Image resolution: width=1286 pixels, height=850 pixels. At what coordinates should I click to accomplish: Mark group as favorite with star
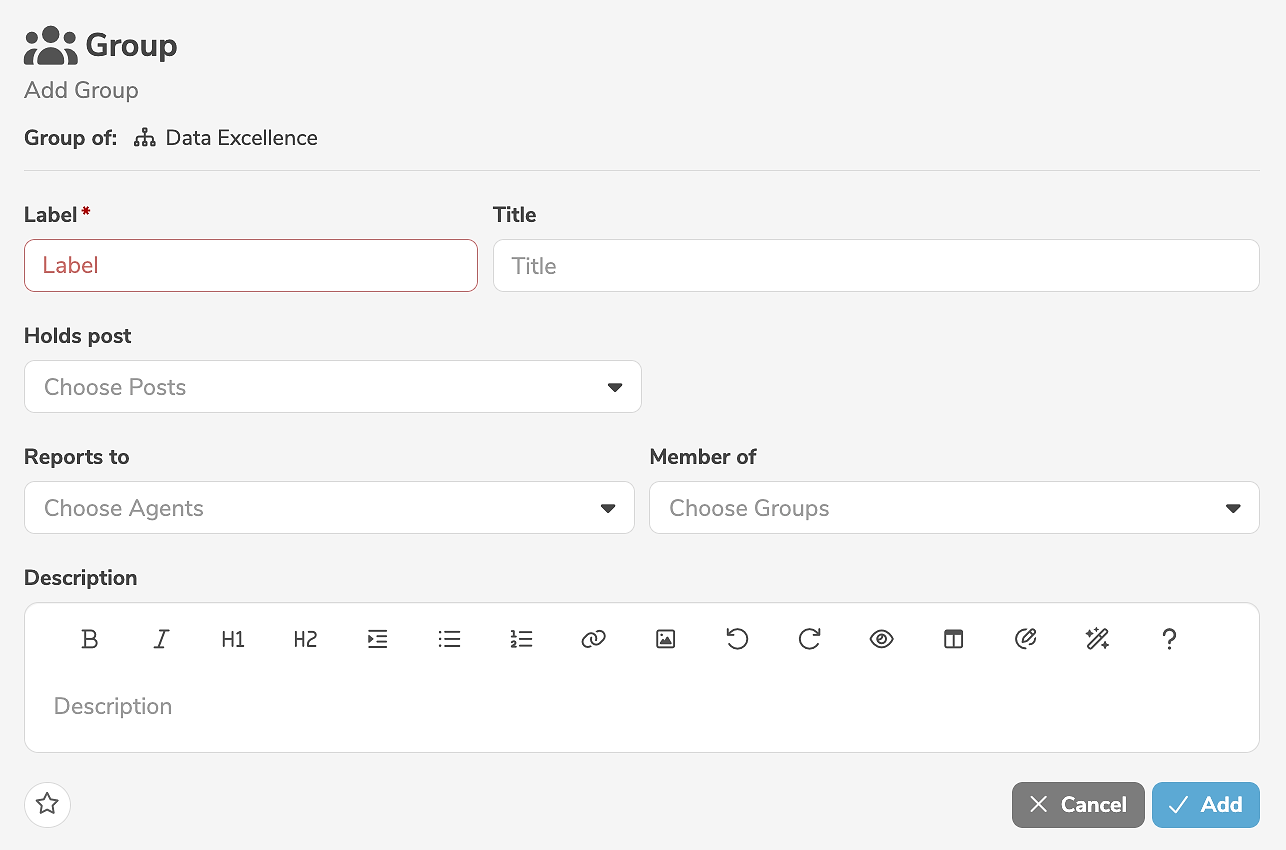click(47, 804)
